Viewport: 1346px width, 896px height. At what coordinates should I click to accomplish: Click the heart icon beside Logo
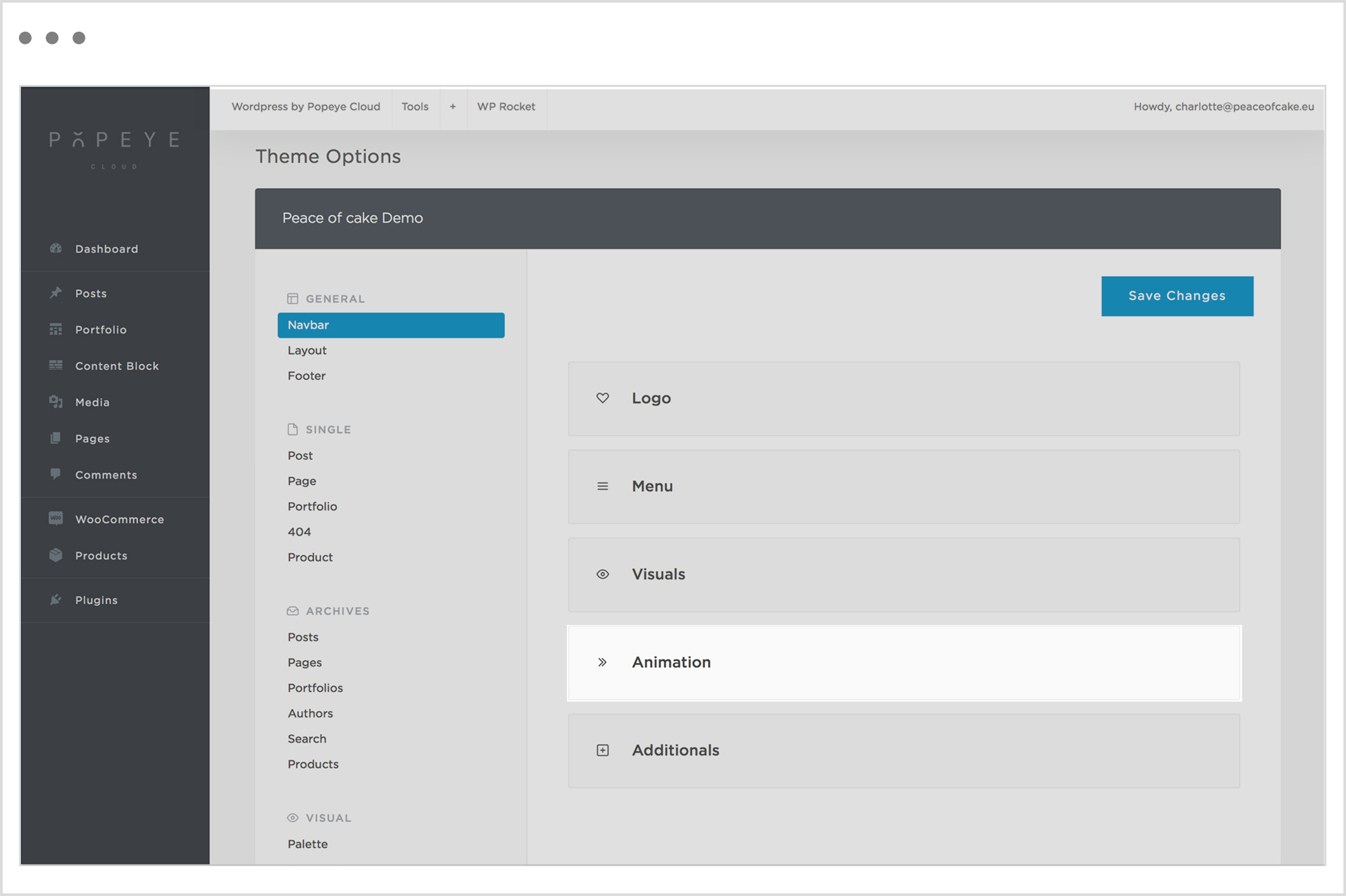pyautogui.click(x=602, y=398)
